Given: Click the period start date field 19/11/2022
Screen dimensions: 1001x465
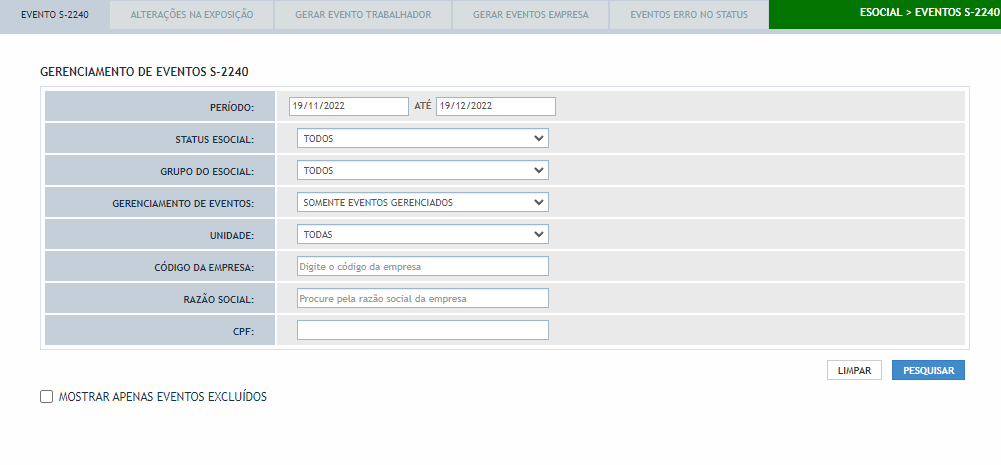Looking at the screenshot, I should pos(349,106).
